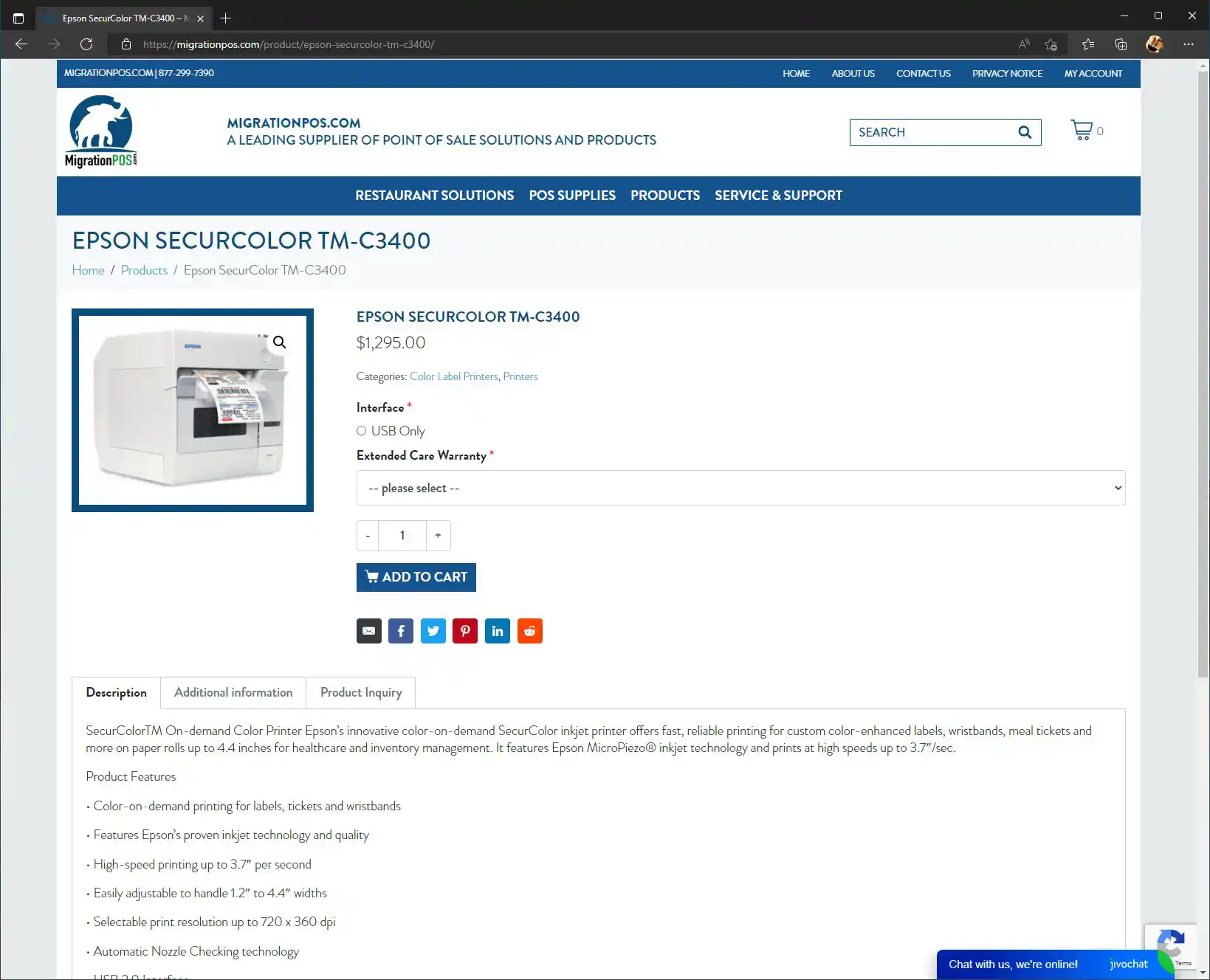Open CONTACT US page
Screen dimensions: 1210x980
(x=923, y=73)
